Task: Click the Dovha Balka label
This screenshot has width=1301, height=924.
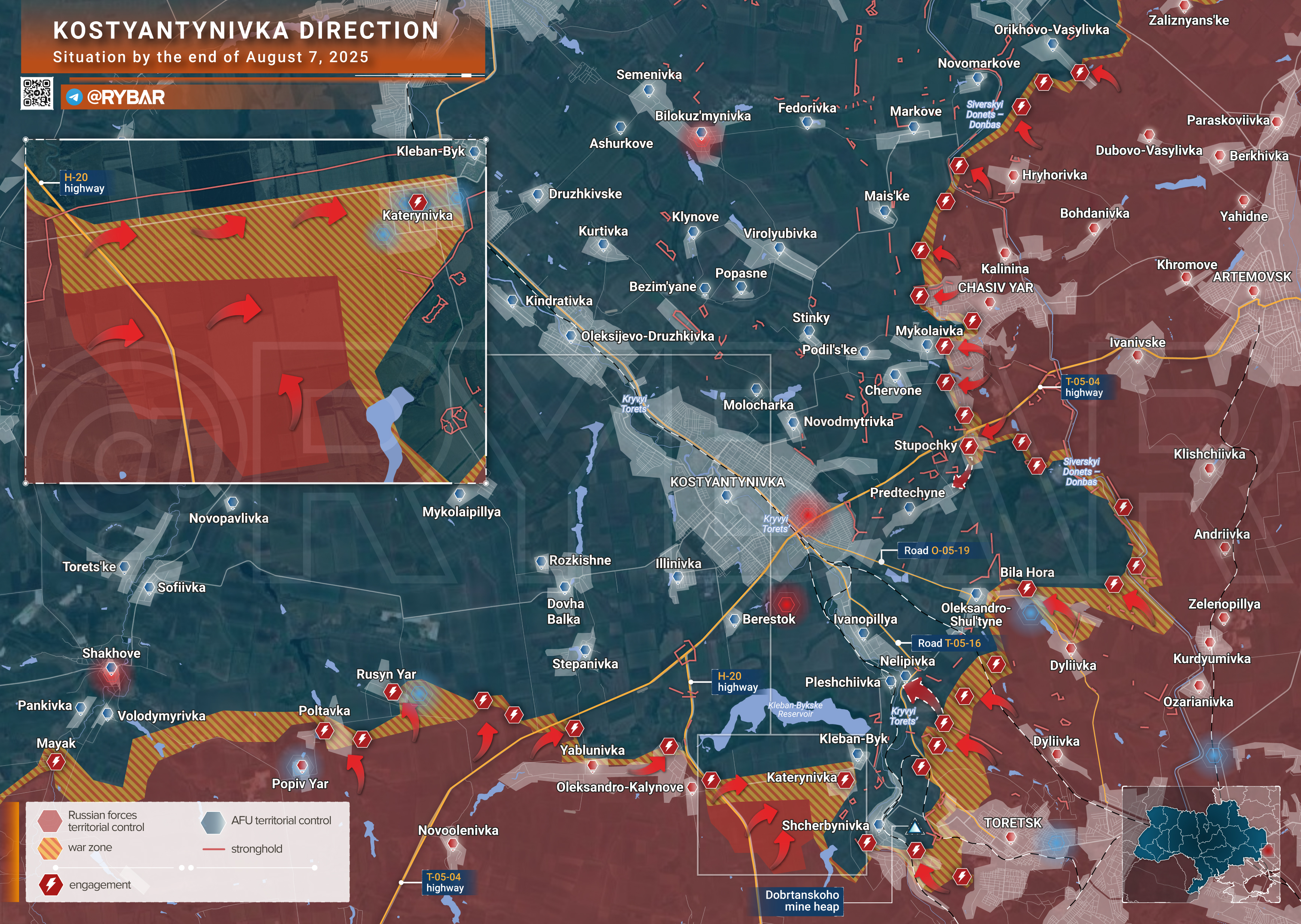Action: point(565,612)
